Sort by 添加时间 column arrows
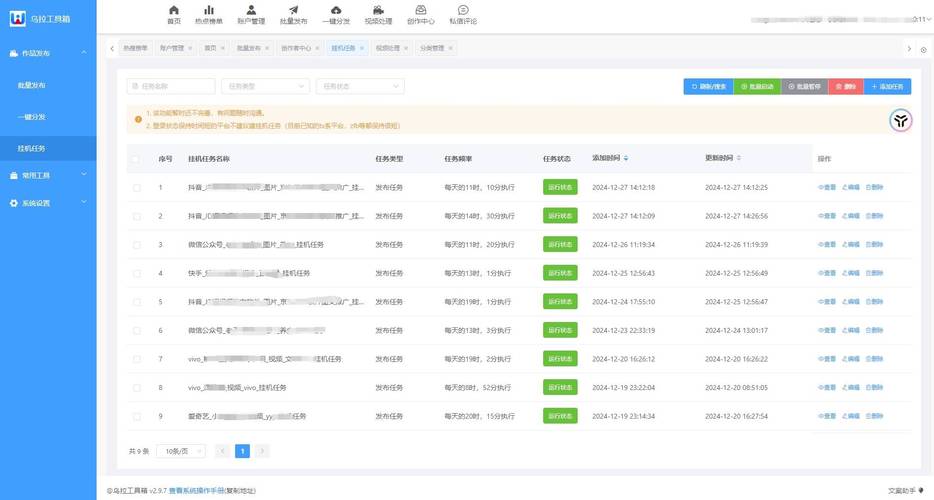The width and height of the screenshot is (934, 500). pyautogui.click(x=626, y=158)
